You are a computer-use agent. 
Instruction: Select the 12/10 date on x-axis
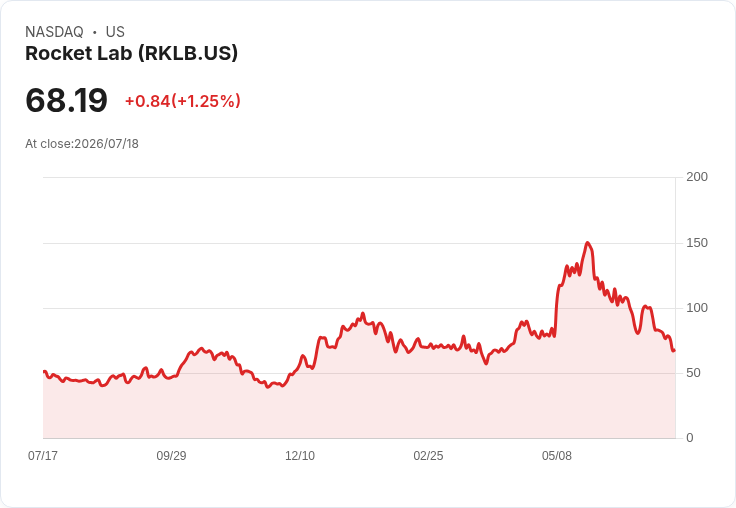[x=300, y=456]
